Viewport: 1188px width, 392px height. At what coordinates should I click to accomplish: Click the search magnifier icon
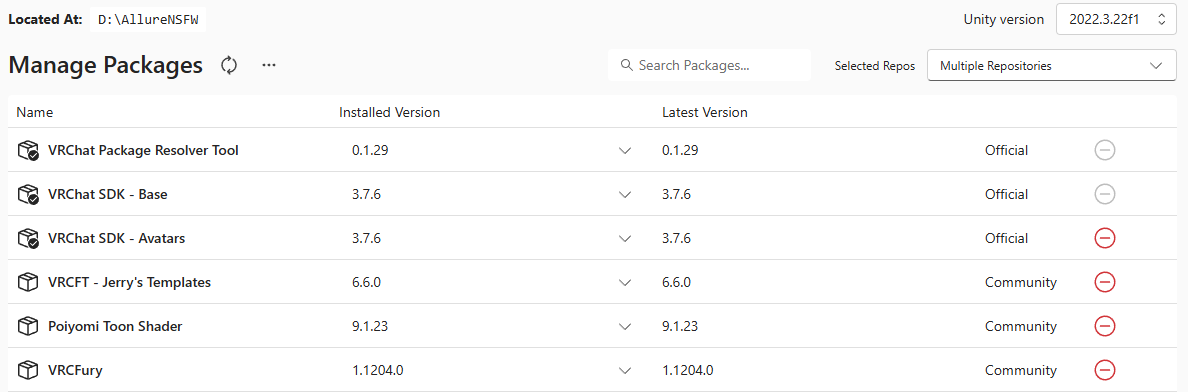point(626,65)
